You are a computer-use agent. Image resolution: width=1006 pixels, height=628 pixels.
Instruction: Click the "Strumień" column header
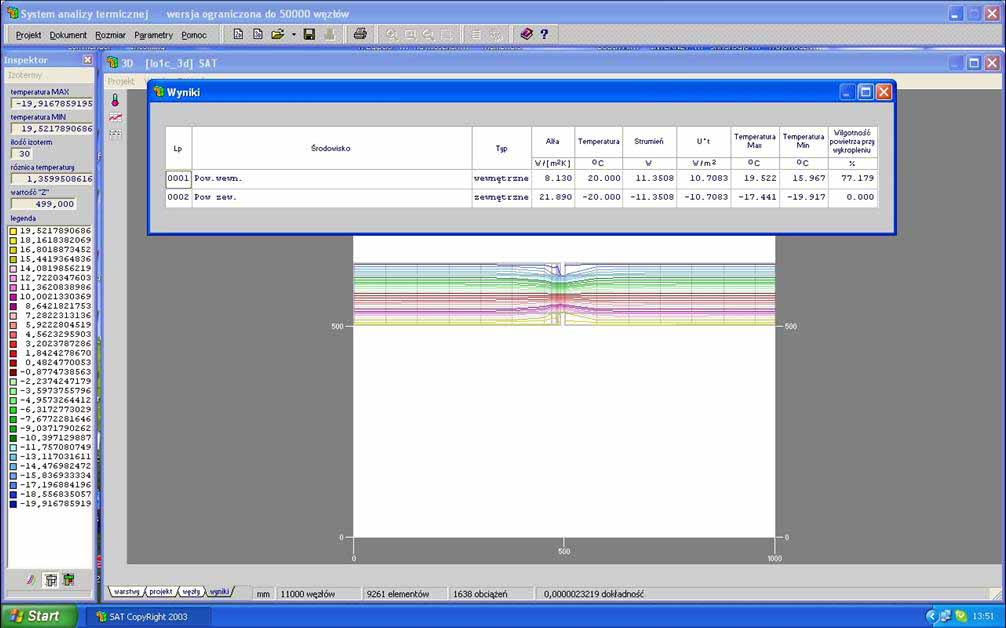[x=649, y=142]
